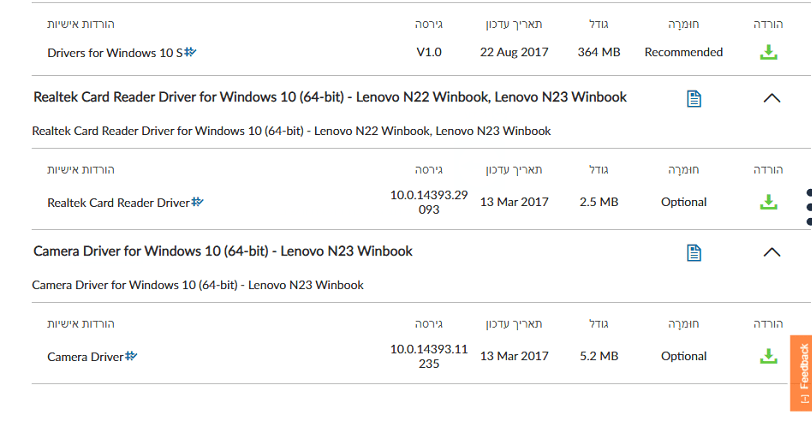Click the Realtek Card Reader Driver bold heading
812x446 pixels.
(x=330, y=97)
